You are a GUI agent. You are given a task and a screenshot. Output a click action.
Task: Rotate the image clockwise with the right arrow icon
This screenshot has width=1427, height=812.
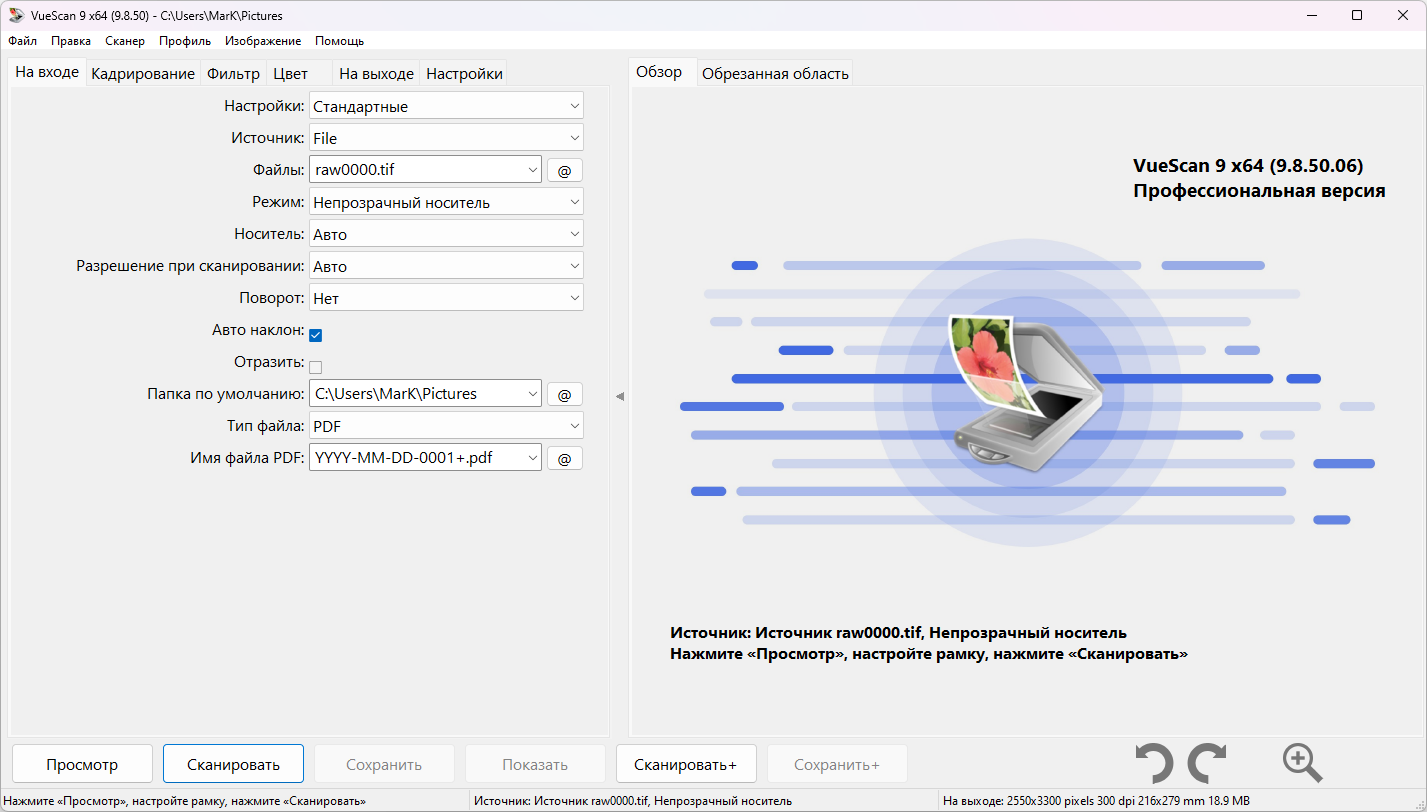1207,764
